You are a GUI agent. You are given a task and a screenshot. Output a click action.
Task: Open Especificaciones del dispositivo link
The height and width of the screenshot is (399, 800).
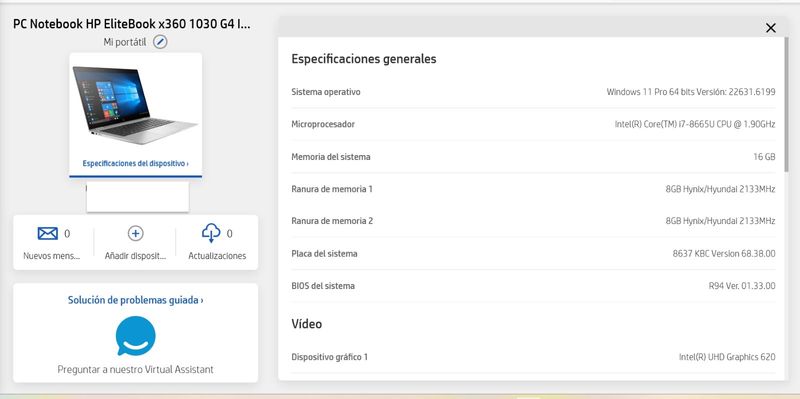(136, 164)
